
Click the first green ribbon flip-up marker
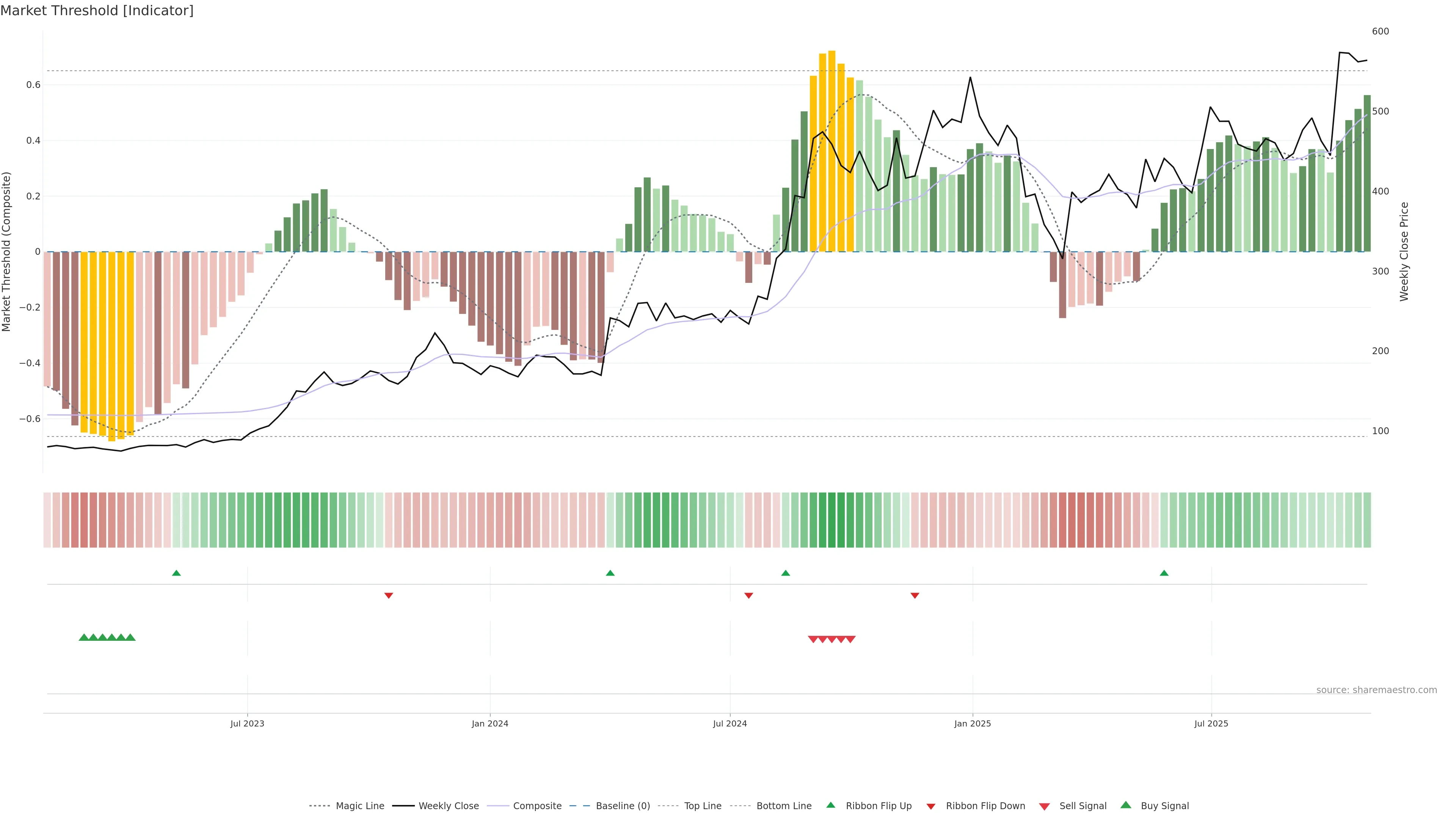[176, 573]
